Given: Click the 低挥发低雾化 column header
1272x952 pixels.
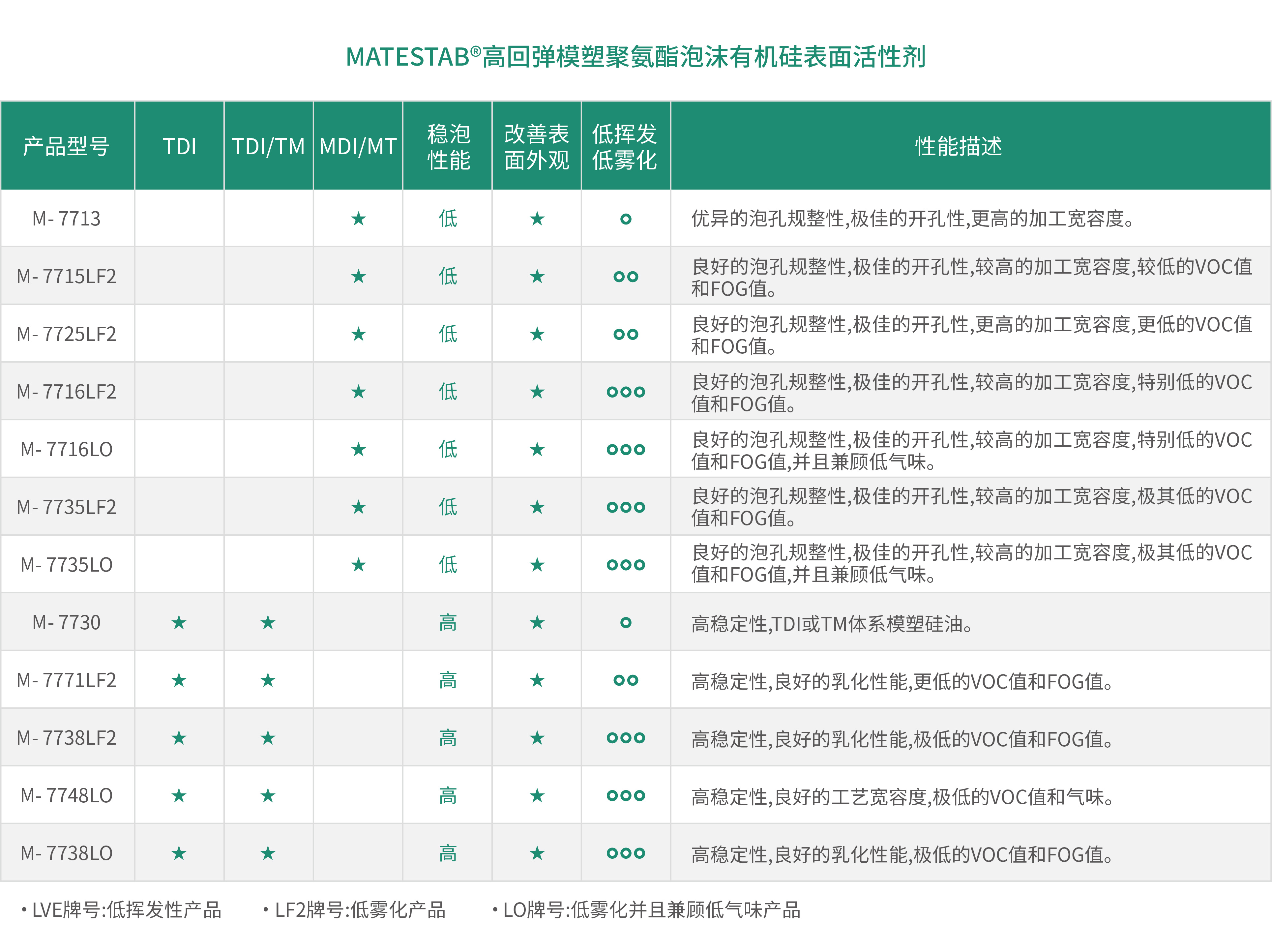Looking at the screenshot, I should (625, 146).
